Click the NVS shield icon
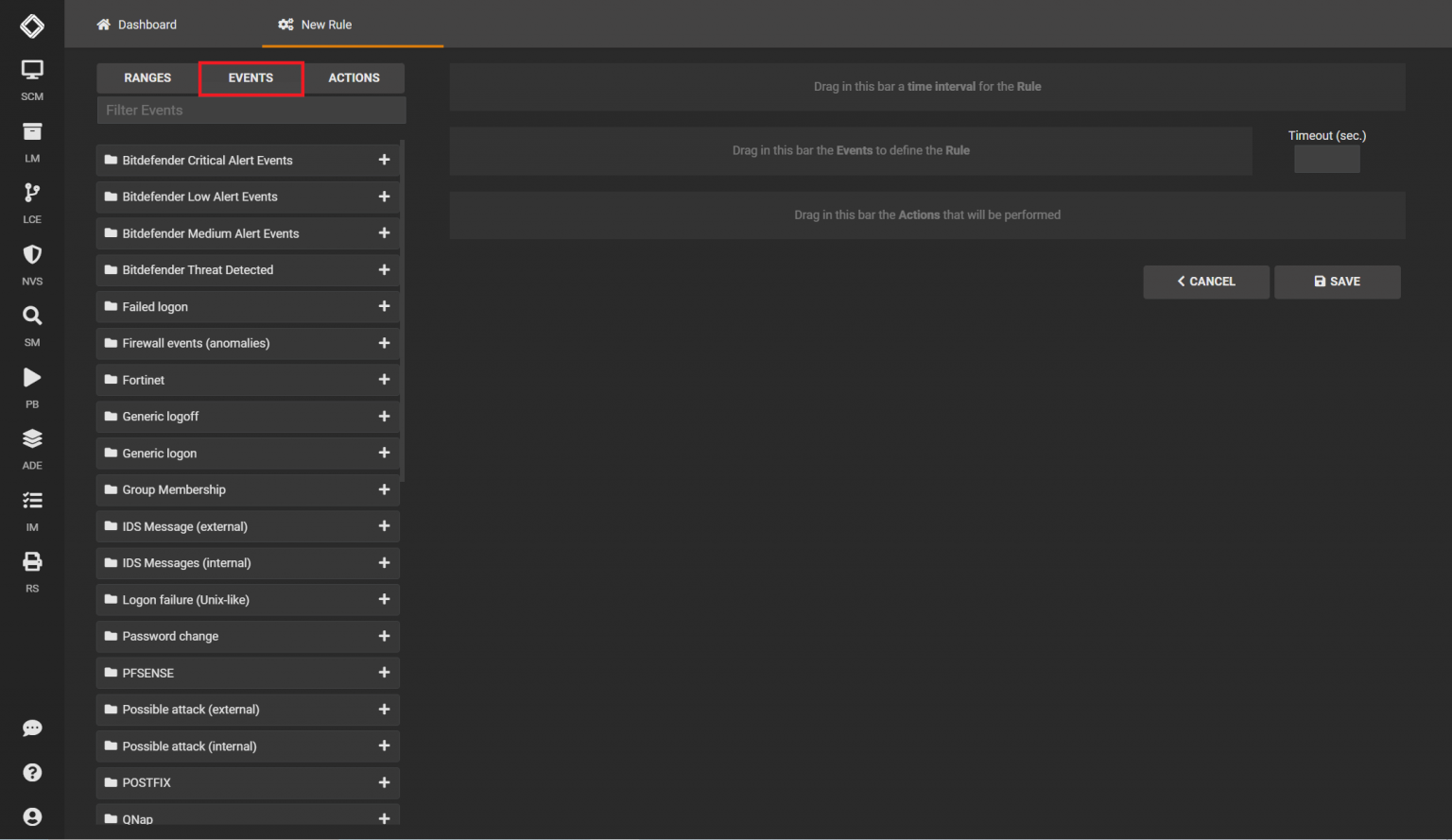The width and height of the screenshot is (1452, 840). (31, 255)
